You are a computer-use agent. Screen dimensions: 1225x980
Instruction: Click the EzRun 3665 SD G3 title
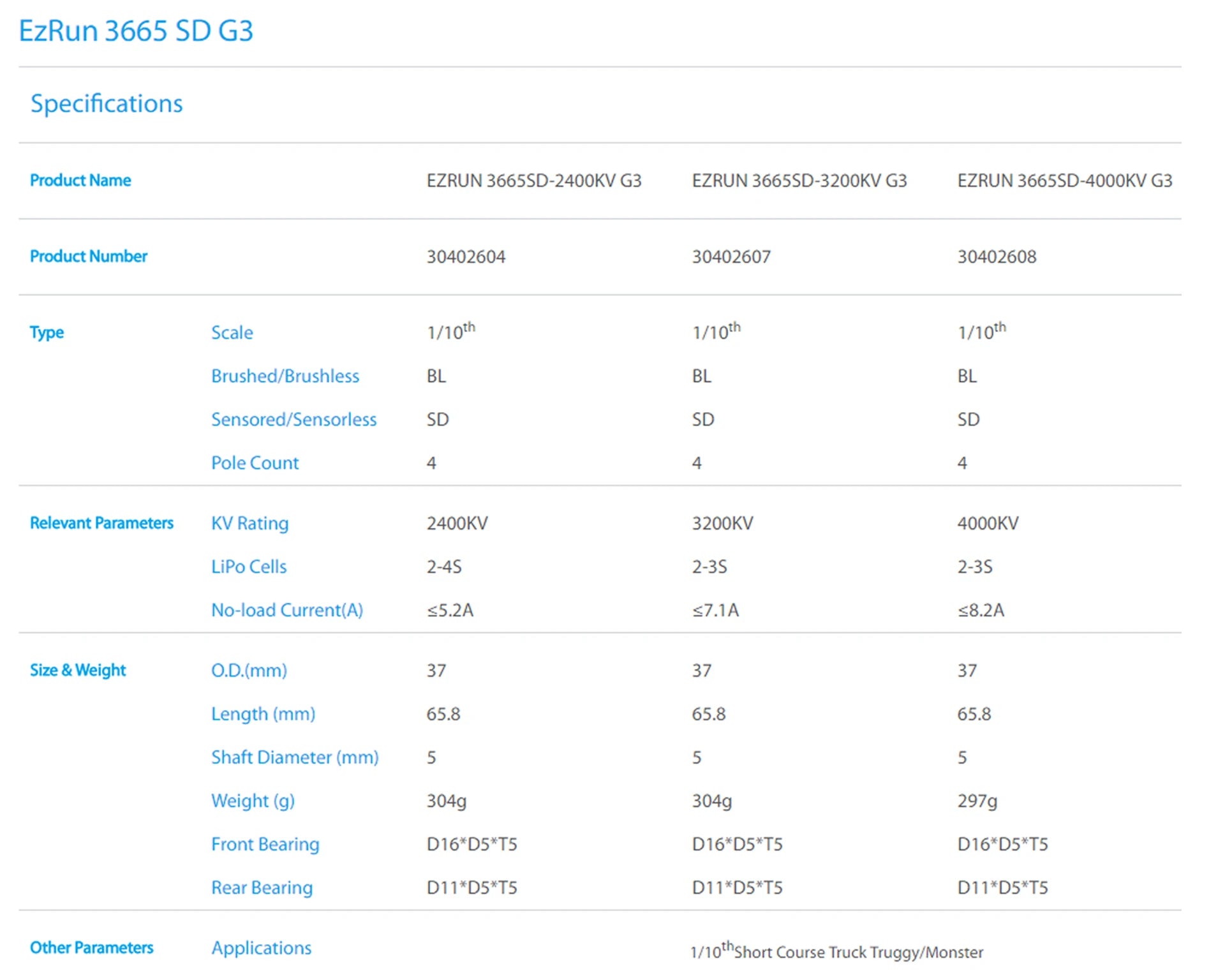[136, 31]
